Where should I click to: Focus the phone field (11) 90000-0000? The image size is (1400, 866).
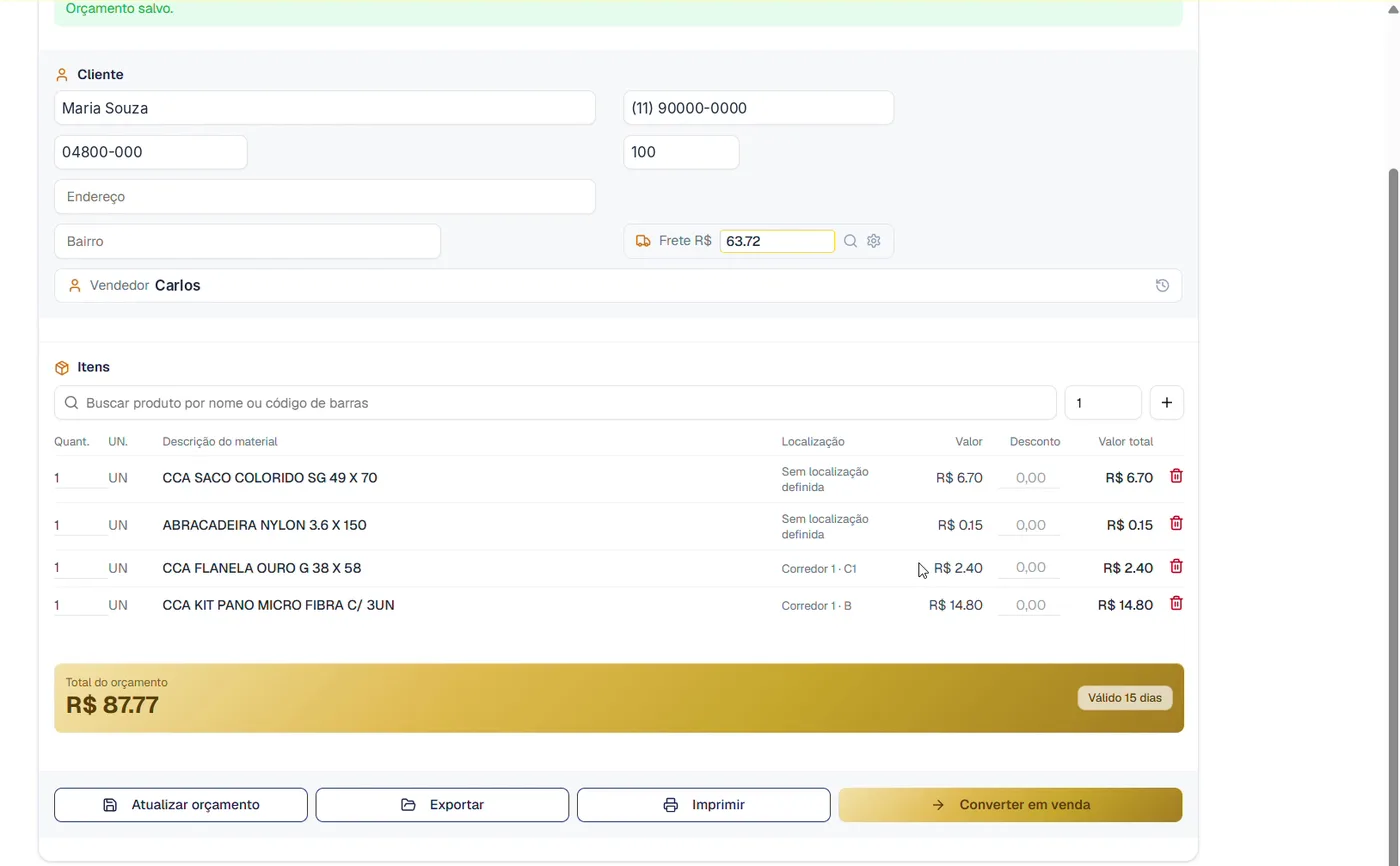(759, 108)
